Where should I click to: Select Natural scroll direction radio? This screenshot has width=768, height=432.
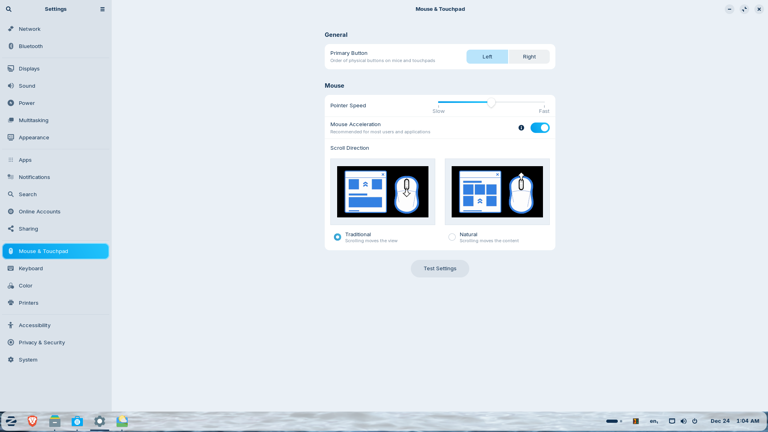click(452, 237)
